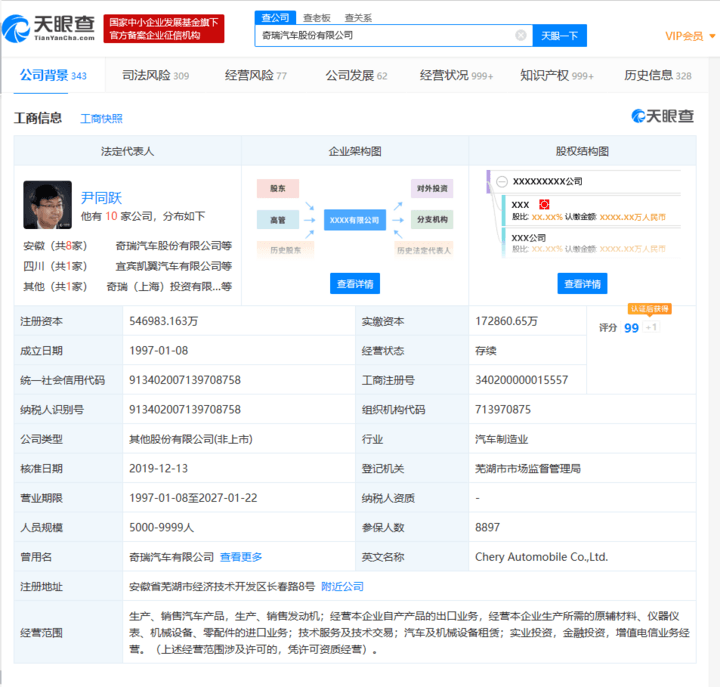Clear the search box with the X icon

(x=520, y=35)
